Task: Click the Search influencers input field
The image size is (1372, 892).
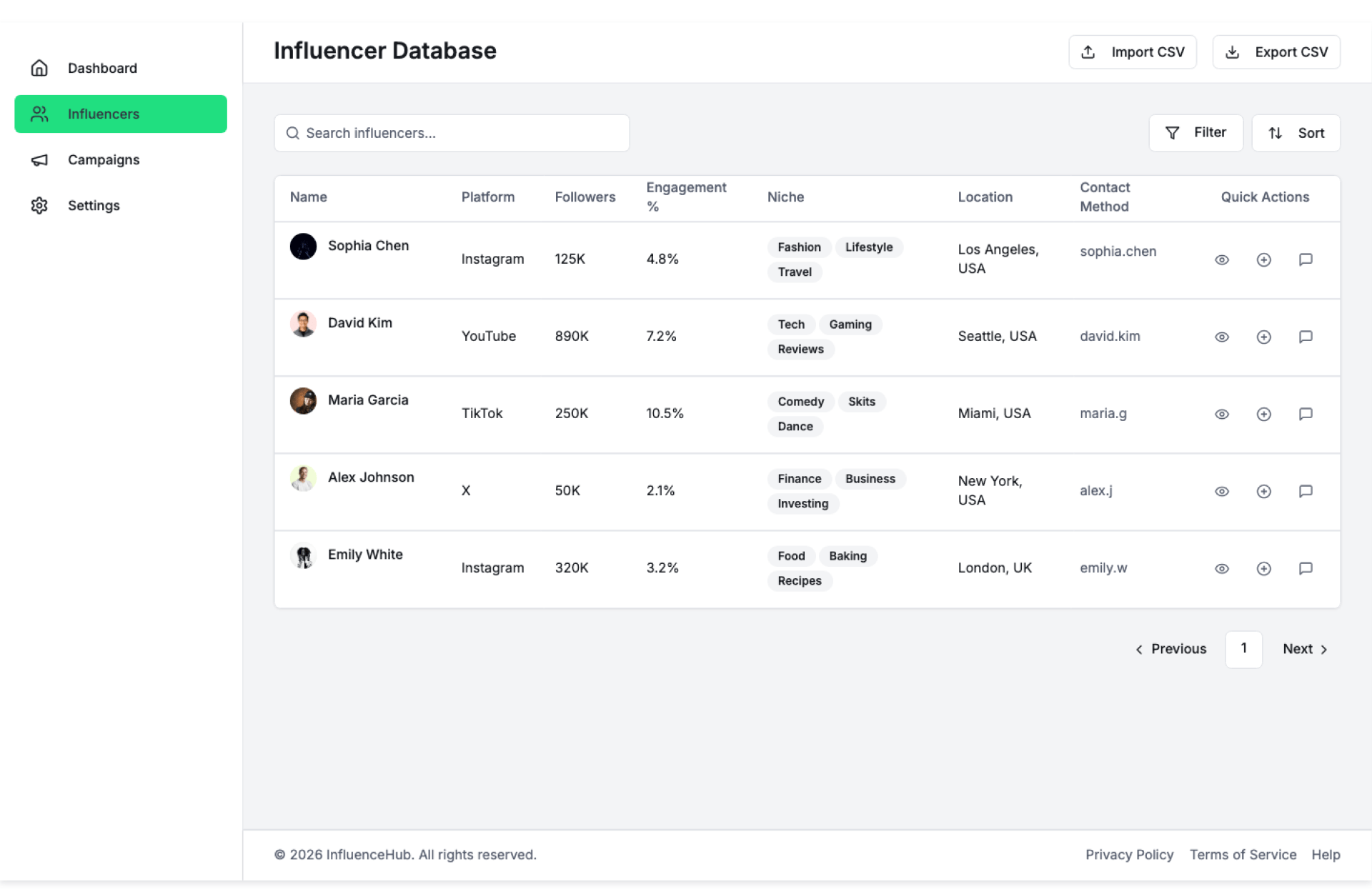Action: (x=461, y=133)
